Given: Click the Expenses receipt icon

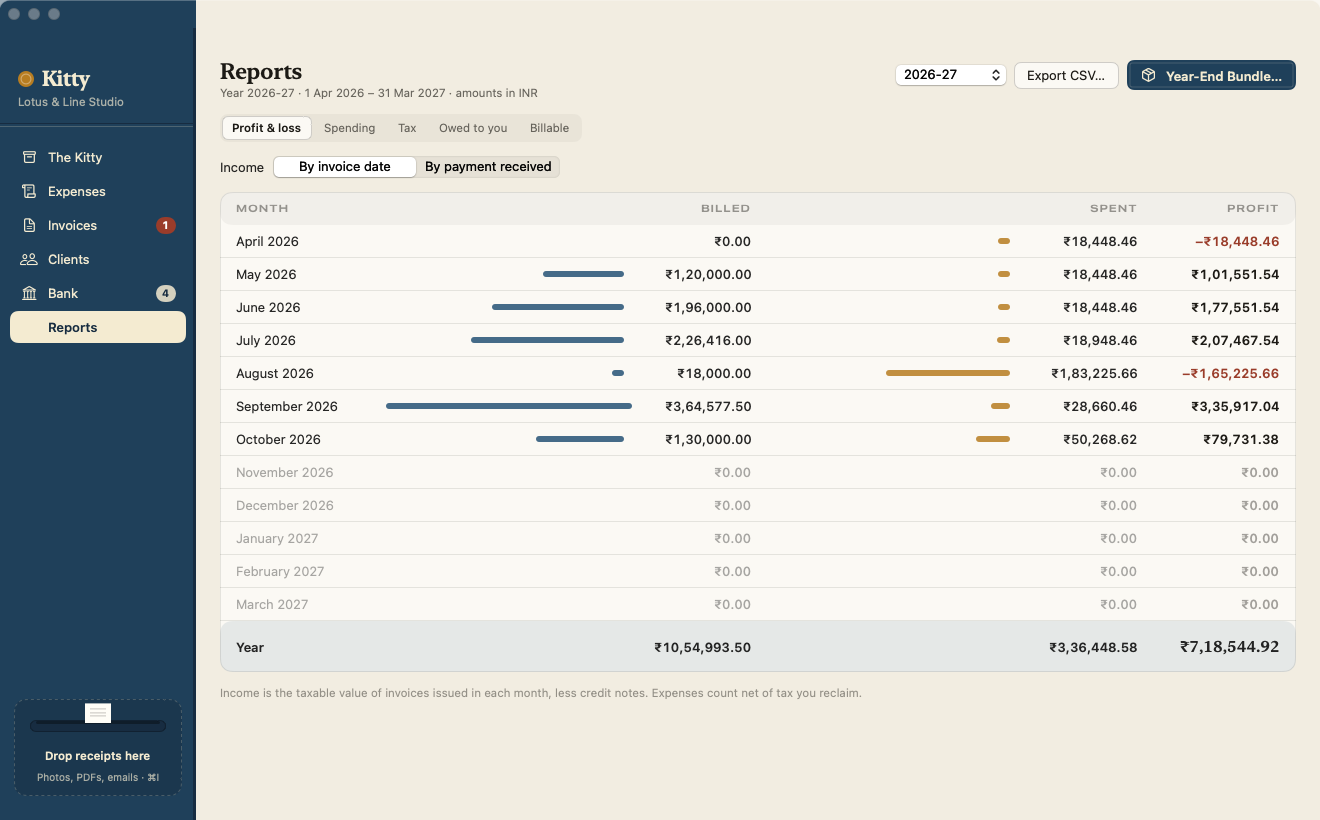Looking at the screenshot, I should click(29, 191).
